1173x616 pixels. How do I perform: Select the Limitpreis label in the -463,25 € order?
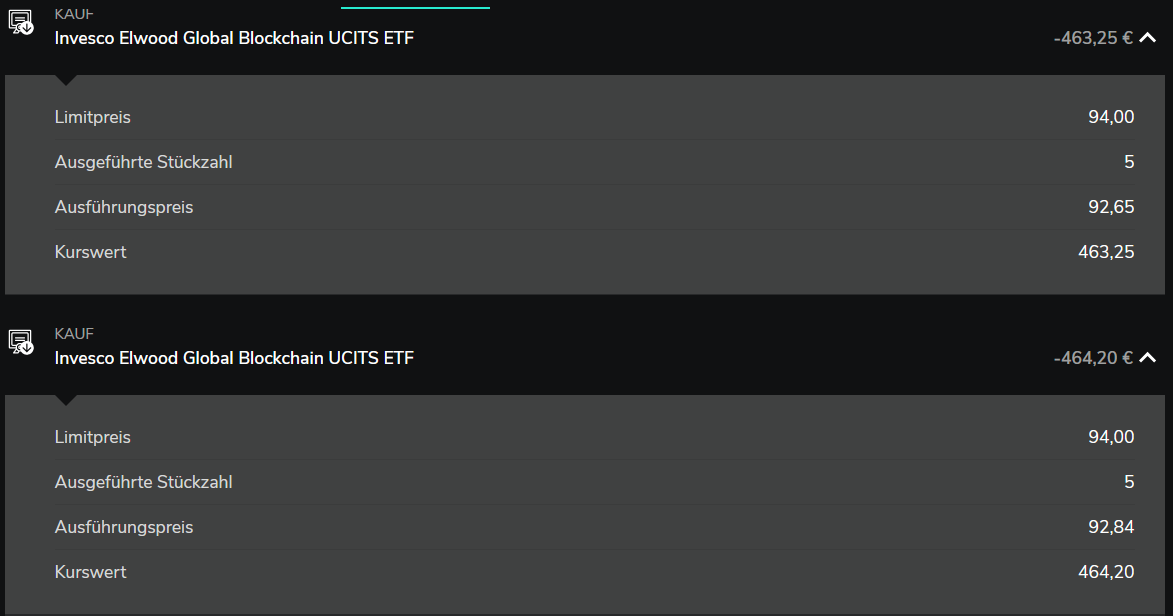click(x=93, y=117)
